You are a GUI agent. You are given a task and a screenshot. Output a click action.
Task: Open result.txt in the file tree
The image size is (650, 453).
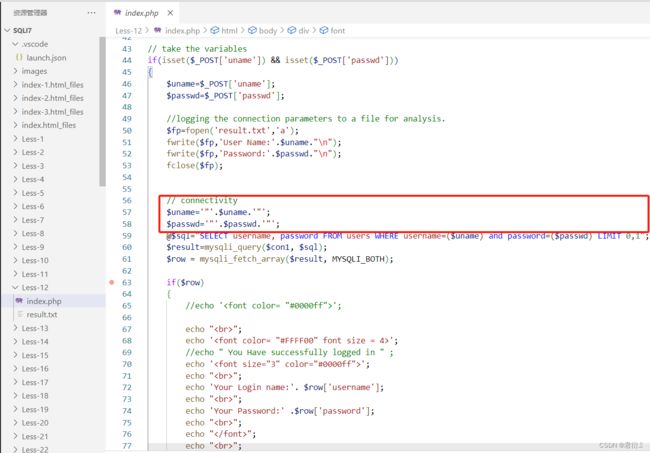click(x=42, y=315)
